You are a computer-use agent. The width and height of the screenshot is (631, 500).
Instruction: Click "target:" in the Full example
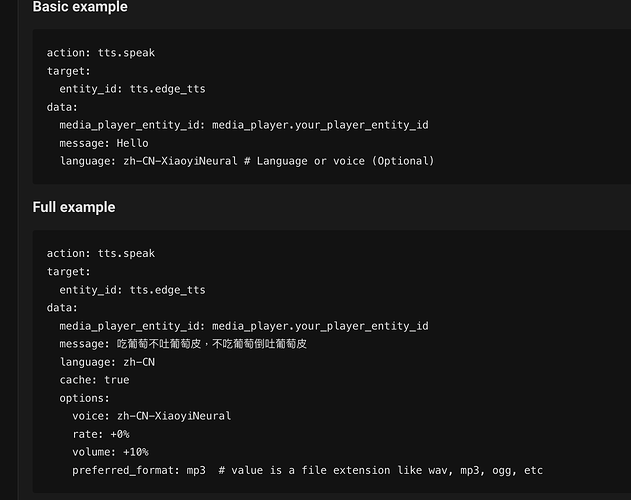click(x=68, y=272)
